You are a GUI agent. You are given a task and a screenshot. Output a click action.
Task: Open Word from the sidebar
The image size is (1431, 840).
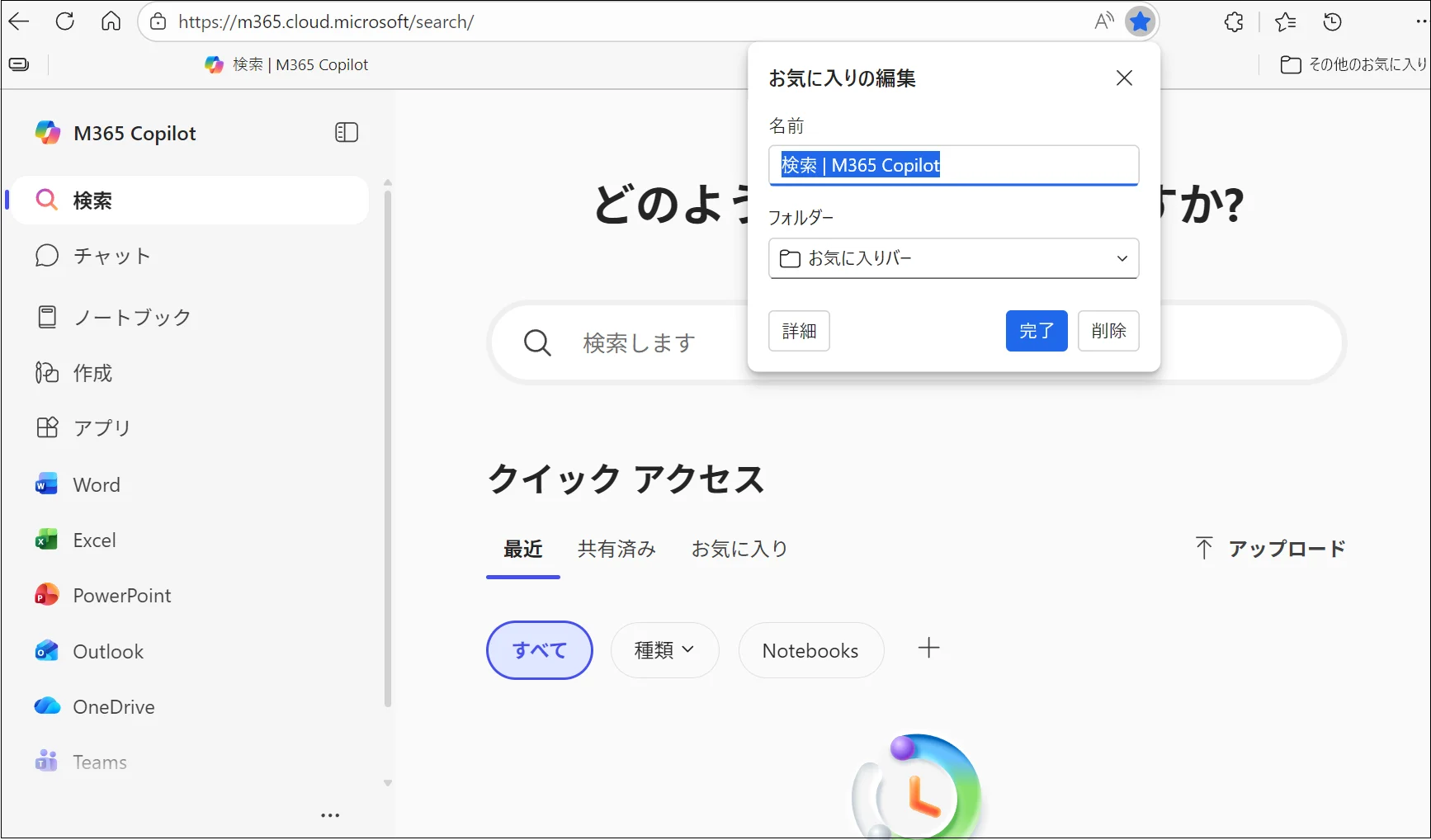coord(97,485)
